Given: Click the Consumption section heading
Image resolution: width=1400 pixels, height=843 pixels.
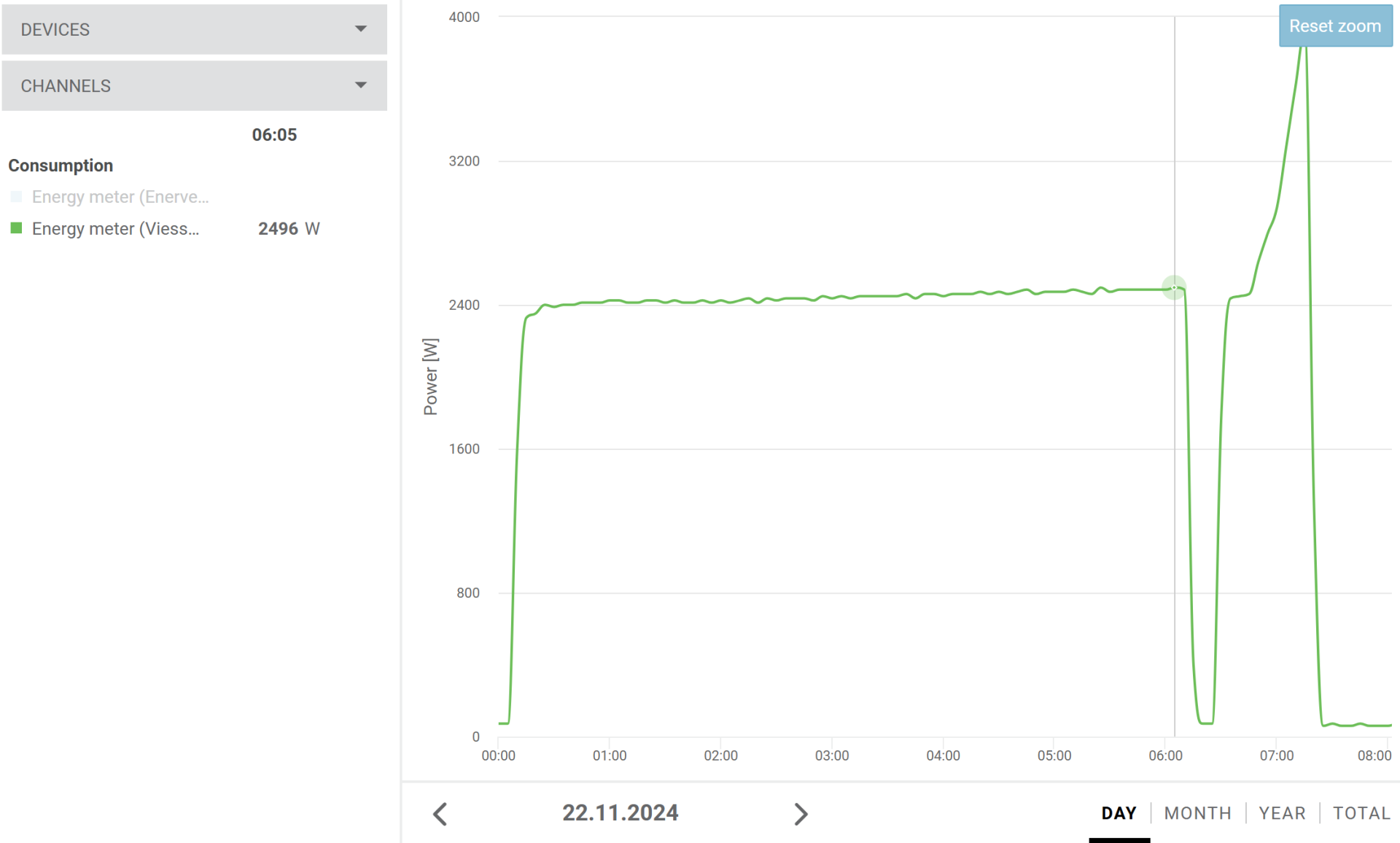Looking at the screenshot, I should pos(61,166).
